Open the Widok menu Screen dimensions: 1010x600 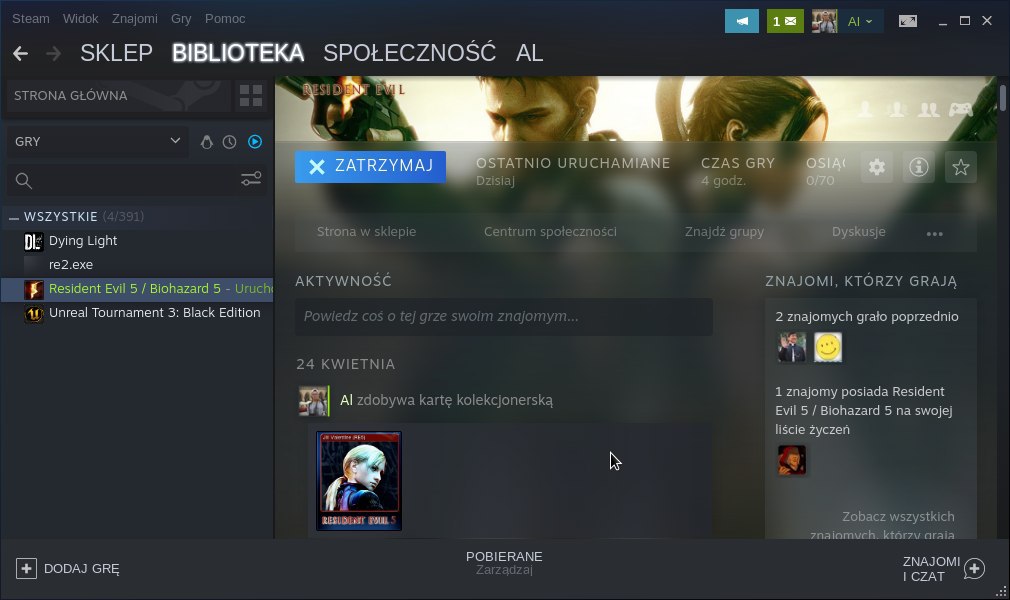pos(81,19)
